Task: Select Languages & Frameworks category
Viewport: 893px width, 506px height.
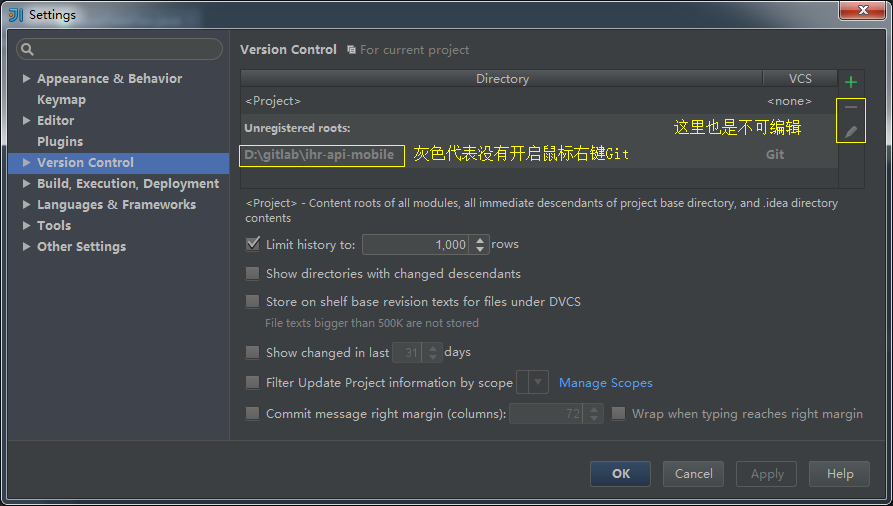Action: pos(116,205)
